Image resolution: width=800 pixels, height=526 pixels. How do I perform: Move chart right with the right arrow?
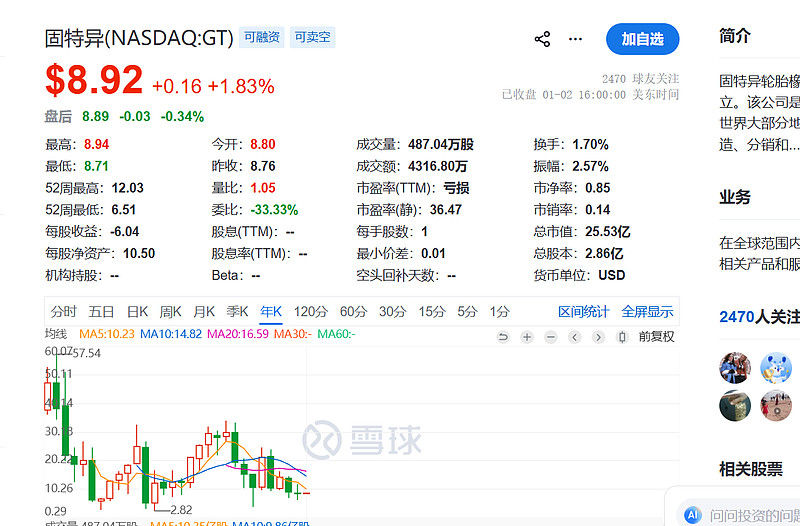(598, 337)
